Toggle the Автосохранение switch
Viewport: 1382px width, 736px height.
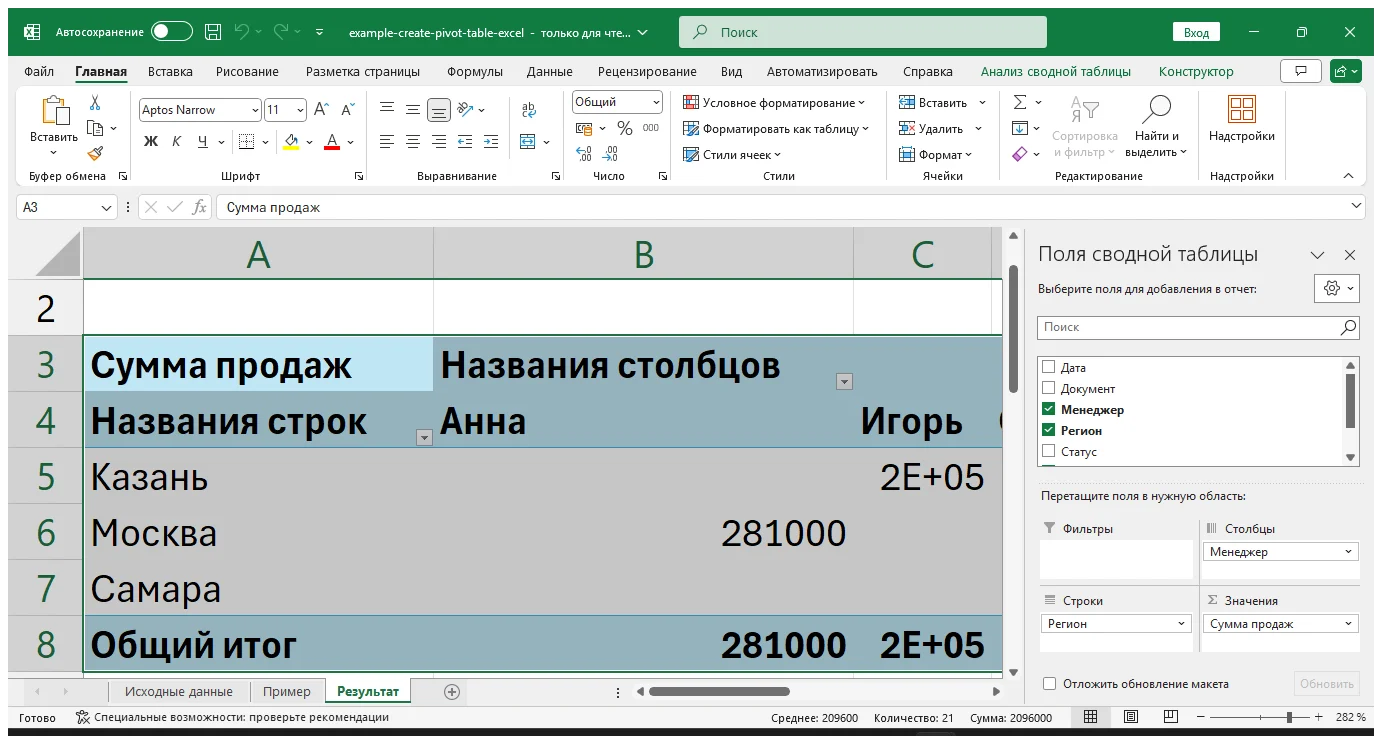point(172,32)
